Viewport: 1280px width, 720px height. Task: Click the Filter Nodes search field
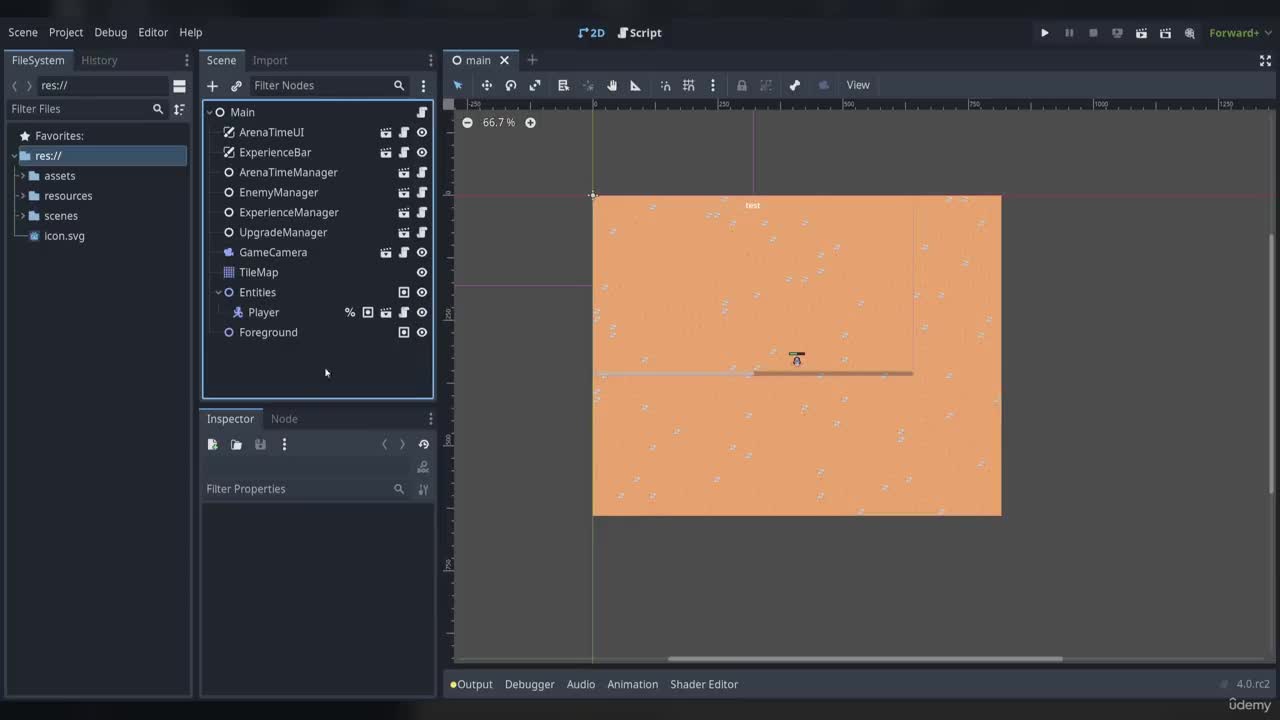tap(320, 86)
